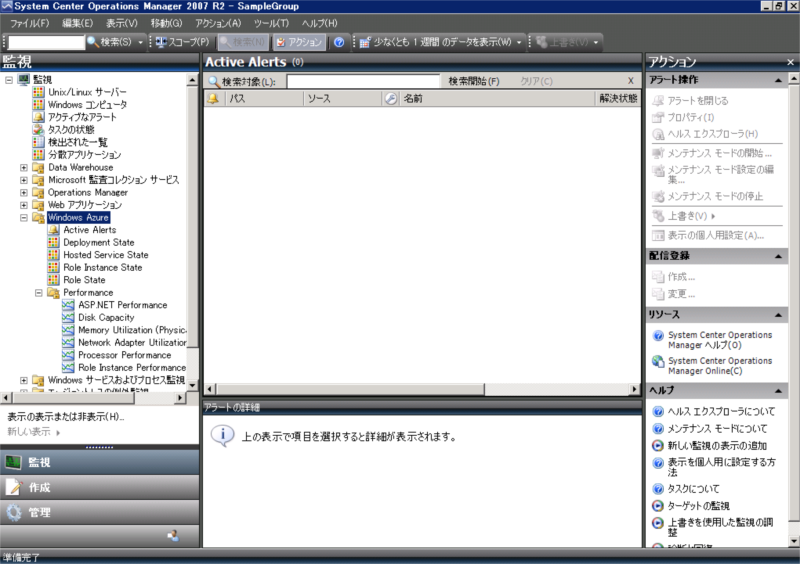
Task: Click the severity bell column header icon
Action: (213, 99)
